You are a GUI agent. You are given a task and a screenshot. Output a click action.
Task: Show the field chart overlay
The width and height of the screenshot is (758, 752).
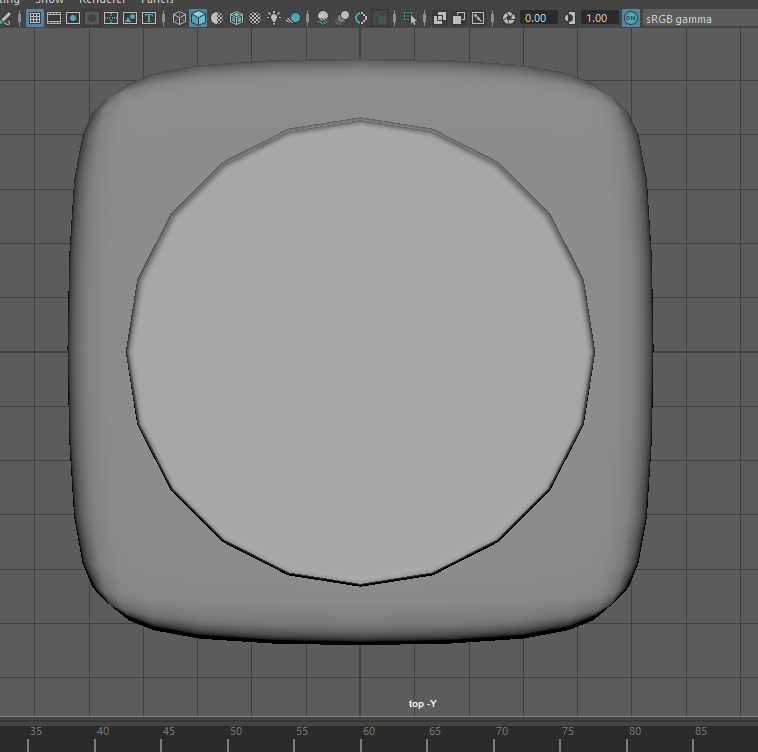point(111,18)
